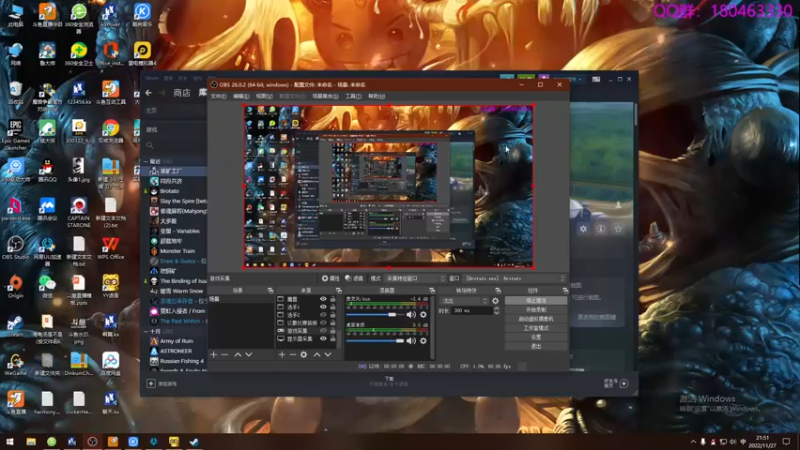
Task: Toggle visibility eye of 游戏采集 source
Action: click(x=323, y=331)
